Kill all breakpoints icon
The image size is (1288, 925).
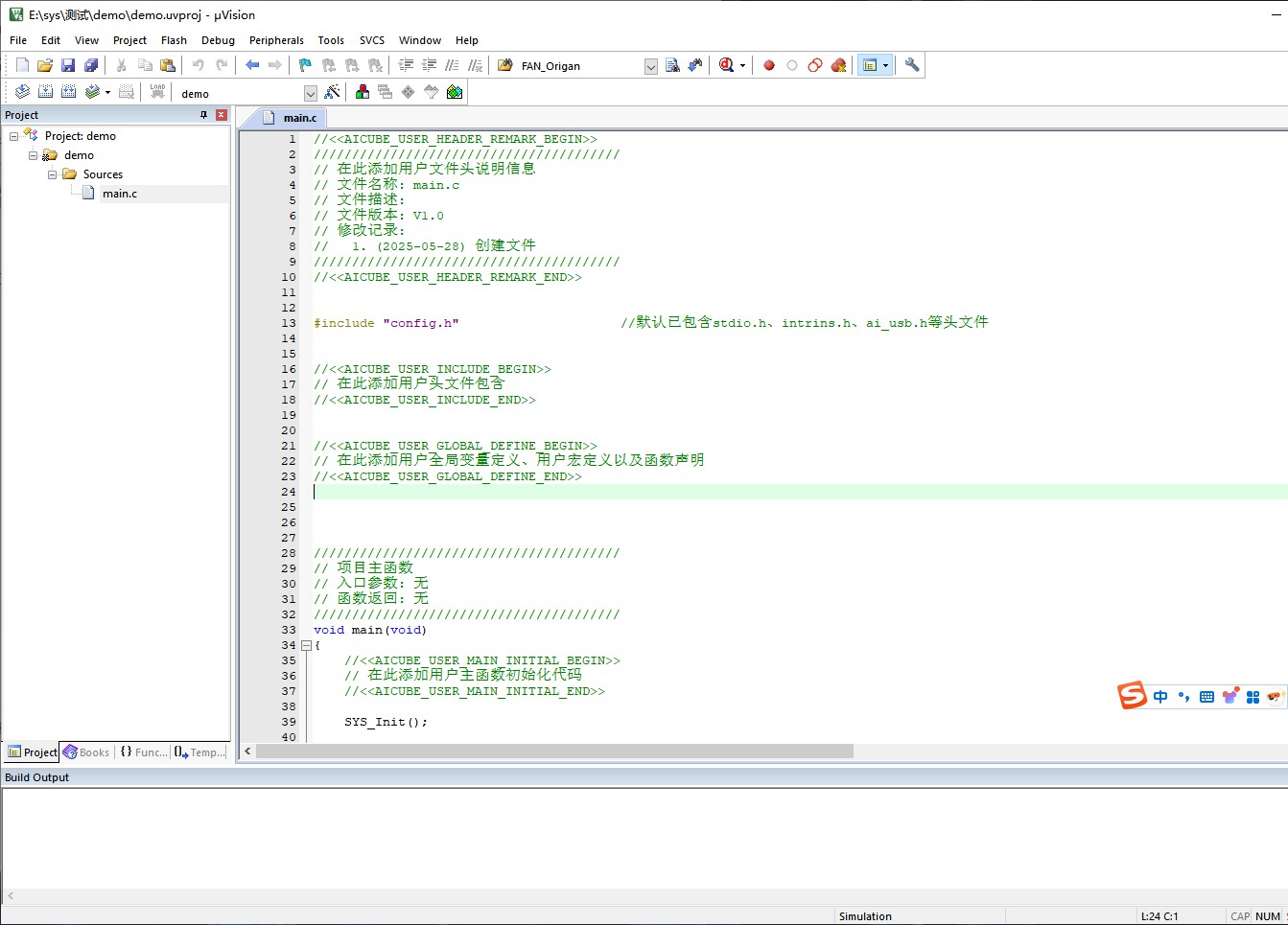838,65
